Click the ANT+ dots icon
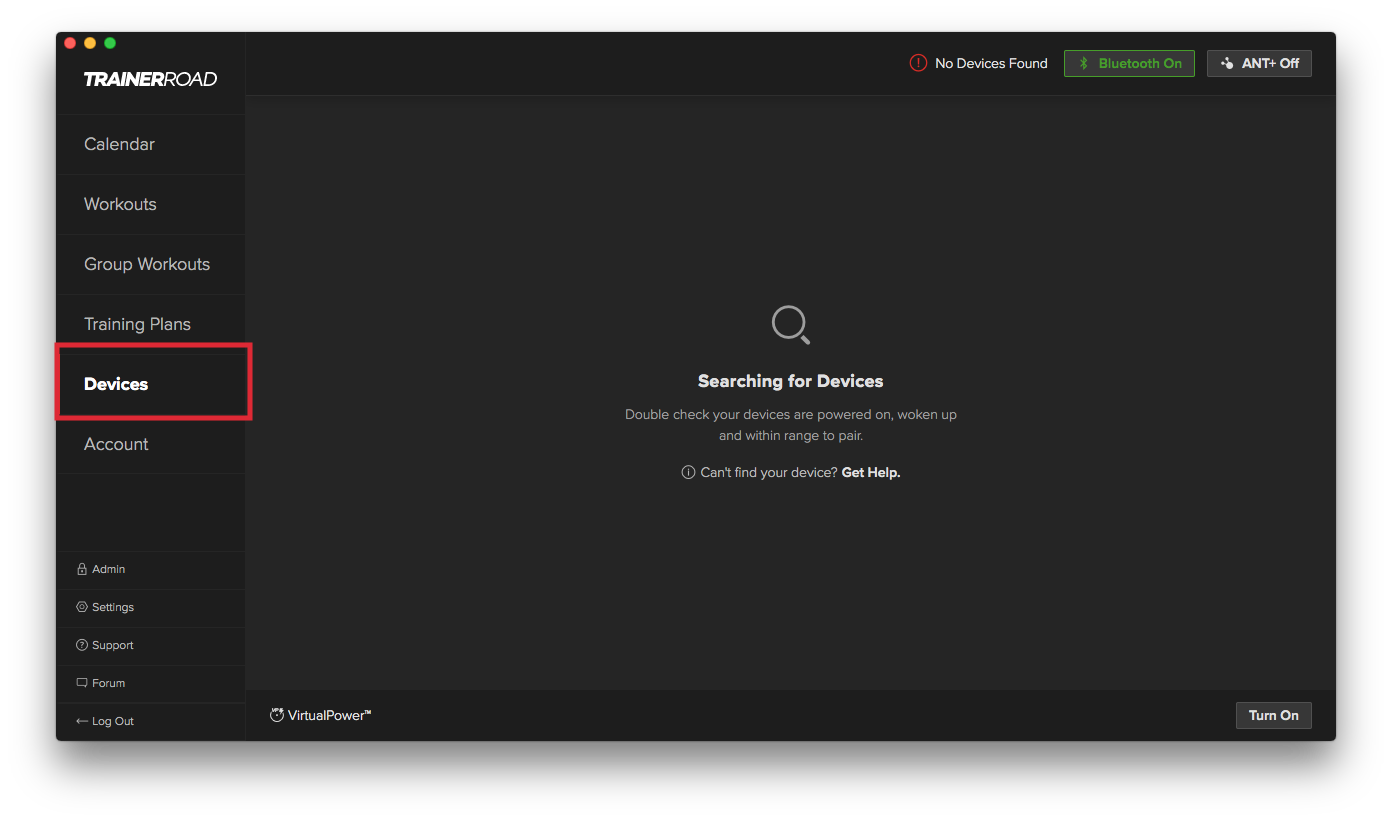Viewport: 1392px width, 821px height. [x=1227, y=63]
